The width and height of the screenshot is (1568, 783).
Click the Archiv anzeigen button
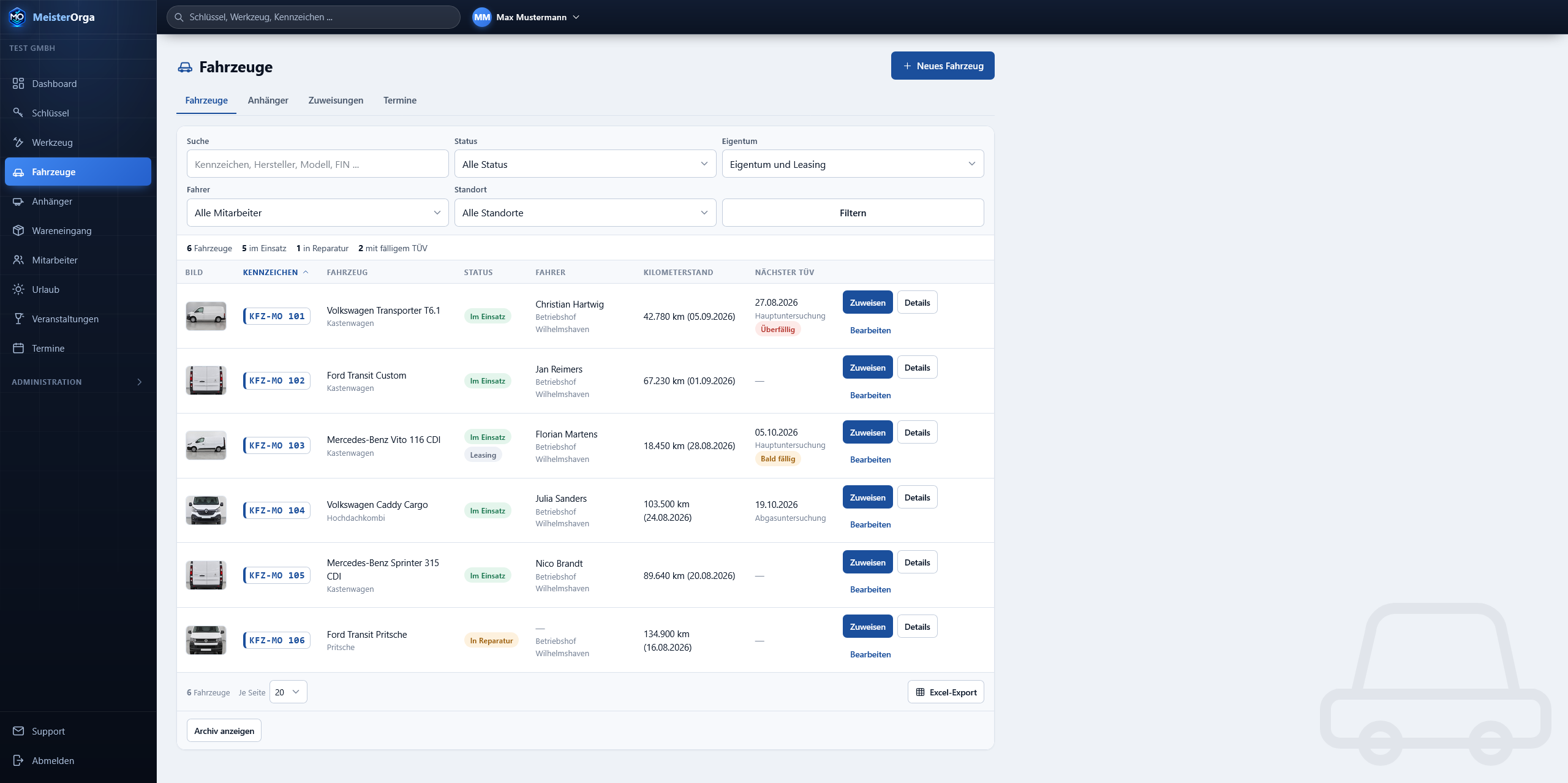point(224,730)
